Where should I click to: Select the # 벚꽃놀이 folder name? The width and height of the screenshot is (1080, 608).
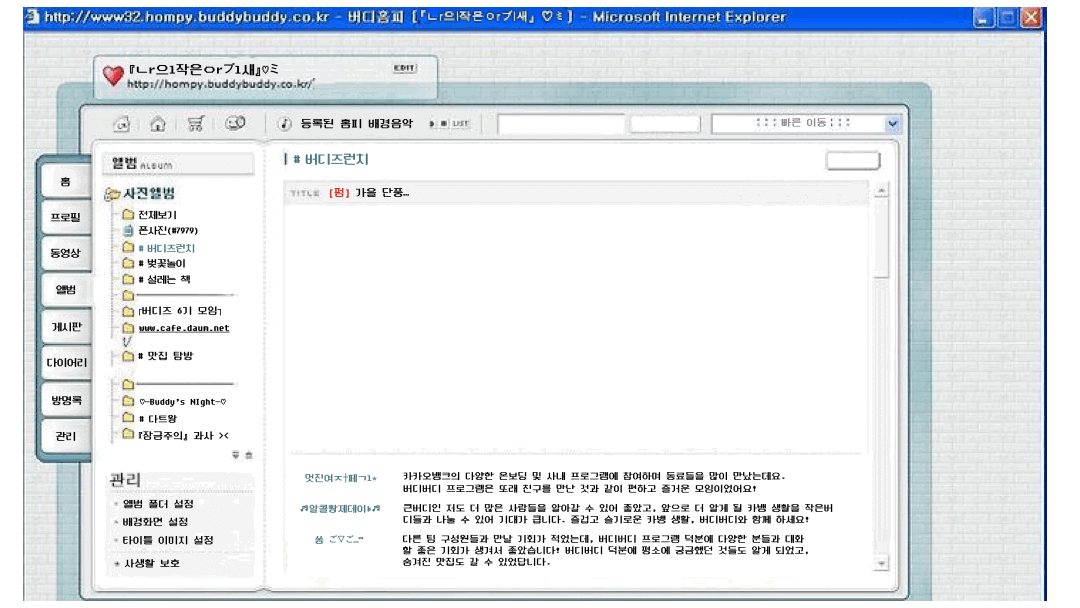pyautogui.click(x=162, y=264)
